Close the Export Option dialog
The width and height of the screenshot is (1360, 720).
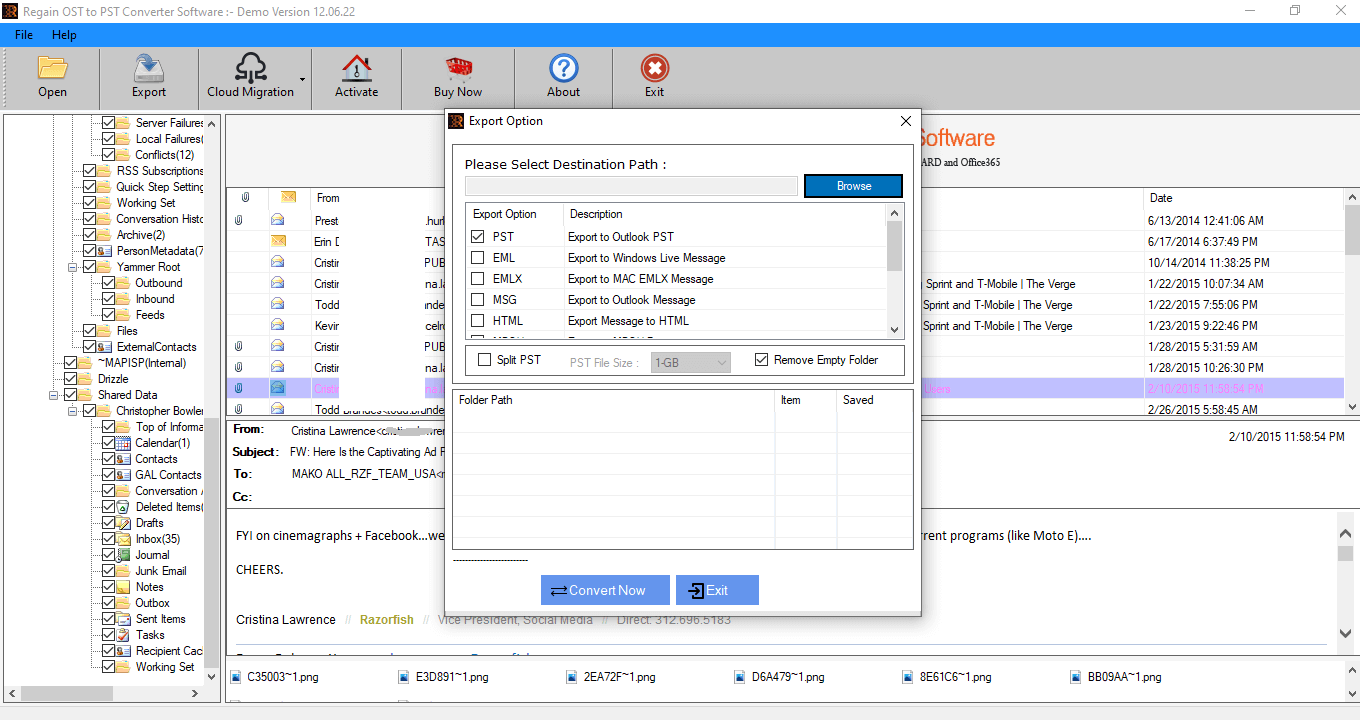click(x=906, y=121)
